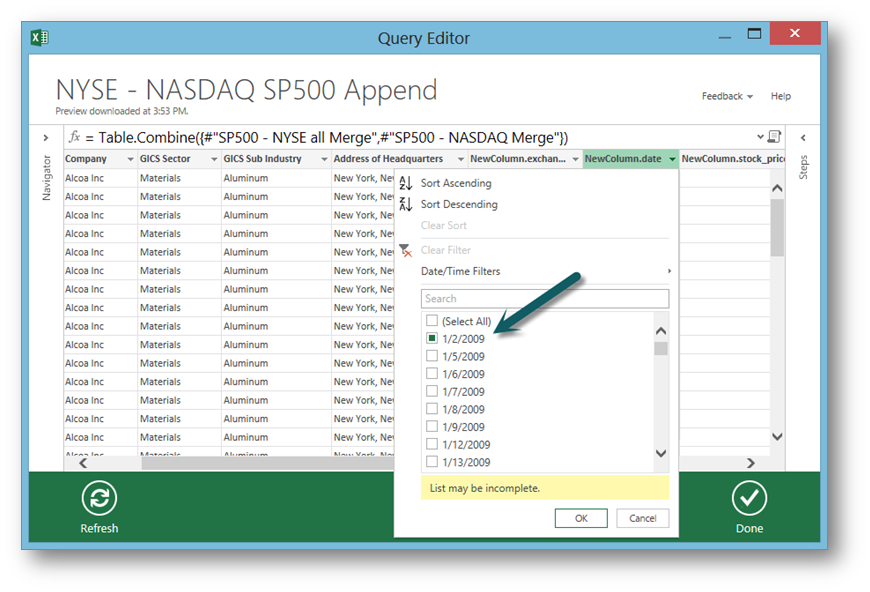This screenshot has width=870, height=592.
Task: Click the Refresh circular arrows icon
Action: pos(99,498)
